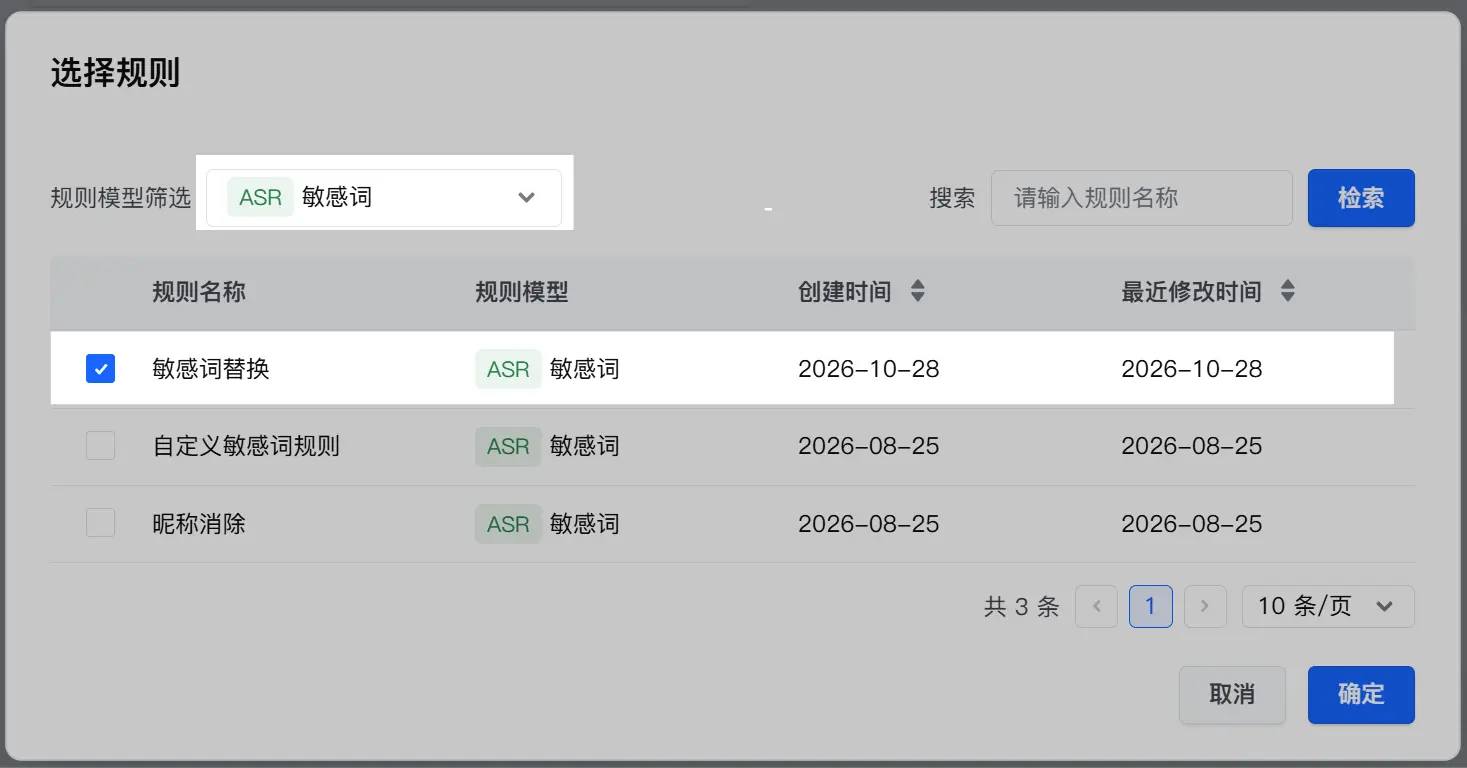
Task: Go to previous page arrow
Action: tap(1096, 606)
